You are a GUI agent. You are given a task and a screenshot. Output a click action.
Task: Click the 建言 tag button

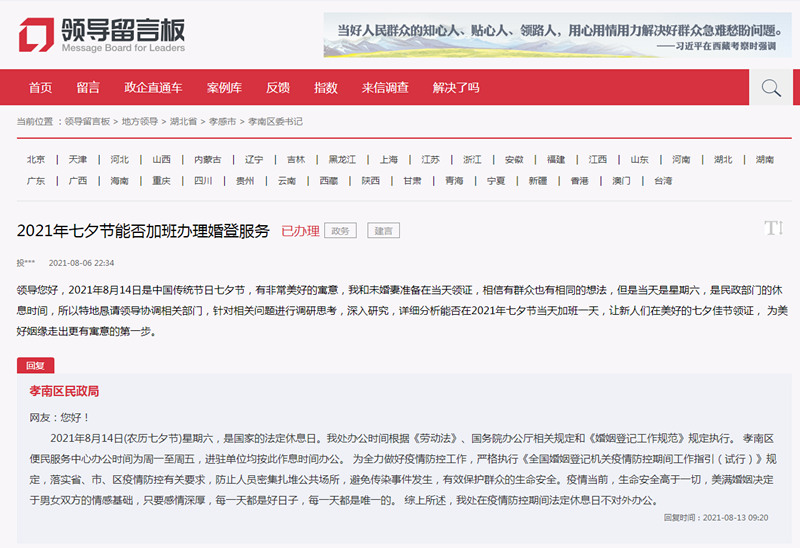tap(383, 231)
